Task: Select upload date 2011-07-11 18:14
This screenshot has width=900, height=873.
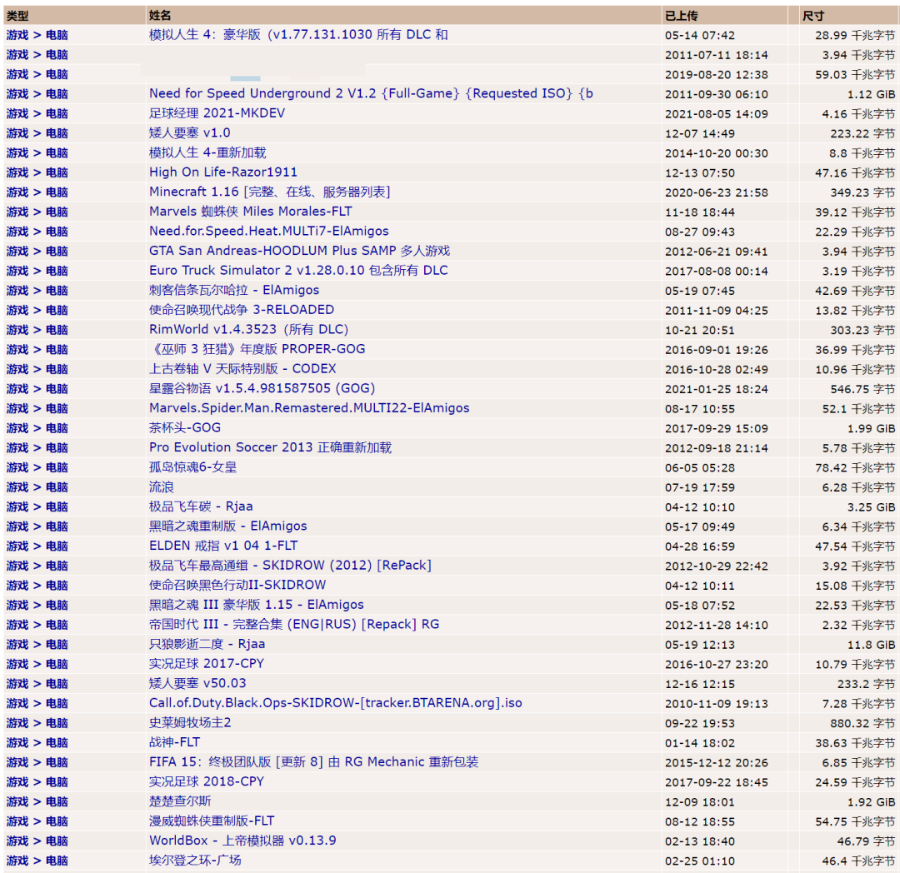Action: tap(716, 55)
